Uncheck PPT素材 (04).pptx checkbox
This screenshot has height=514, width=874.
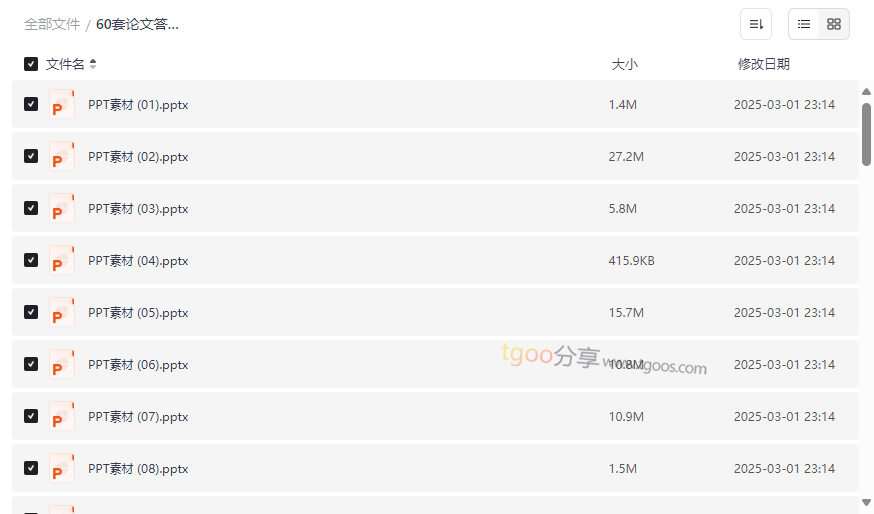click(x=31, y=261)
